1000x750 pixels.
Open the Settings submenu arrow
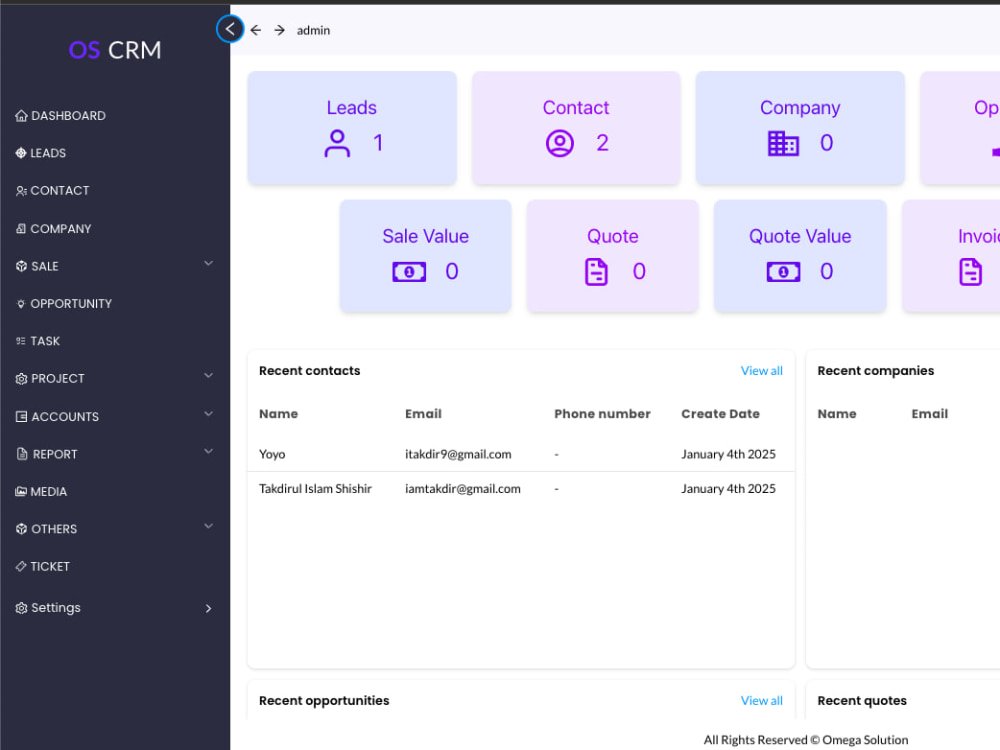click(x=209, y=608)
